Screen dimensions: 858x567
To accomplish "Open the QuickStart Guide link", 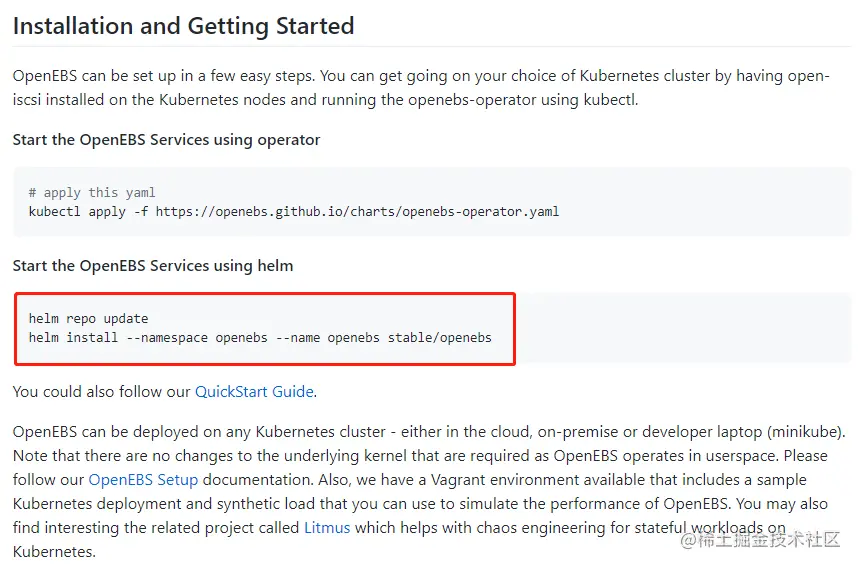I will coord(255,391).
